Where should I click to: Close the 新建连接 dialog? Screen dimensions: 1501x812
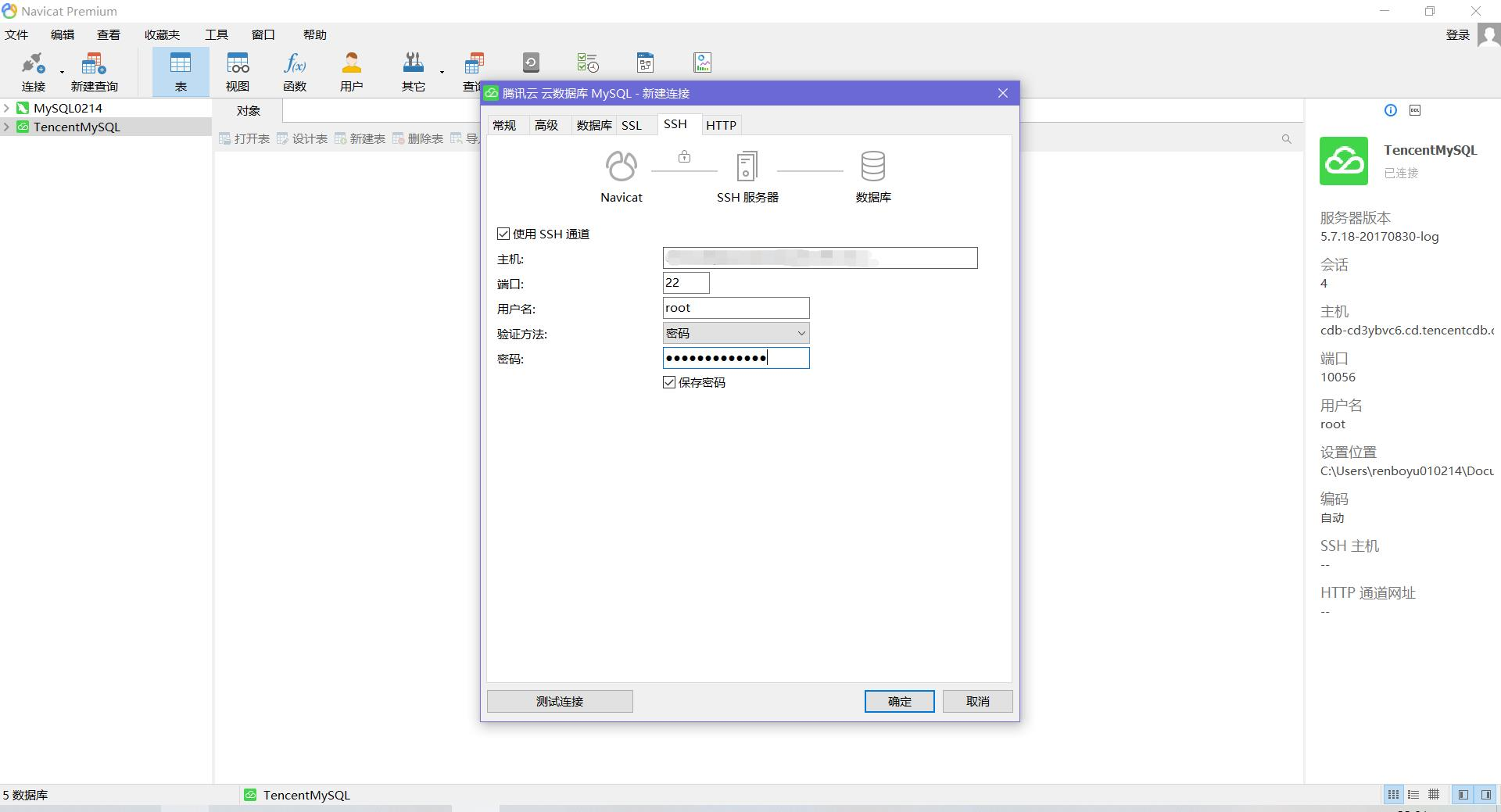[x=1003, y=93]
